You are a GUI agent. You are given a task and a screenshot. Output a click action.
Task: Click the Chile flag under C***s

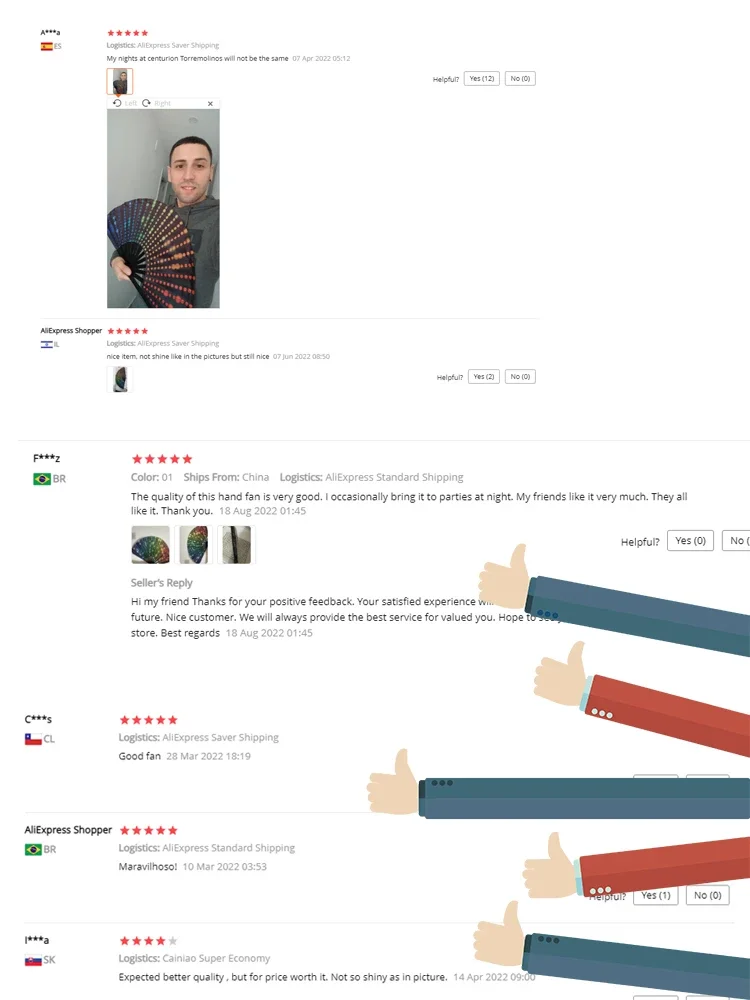(33, 739)
